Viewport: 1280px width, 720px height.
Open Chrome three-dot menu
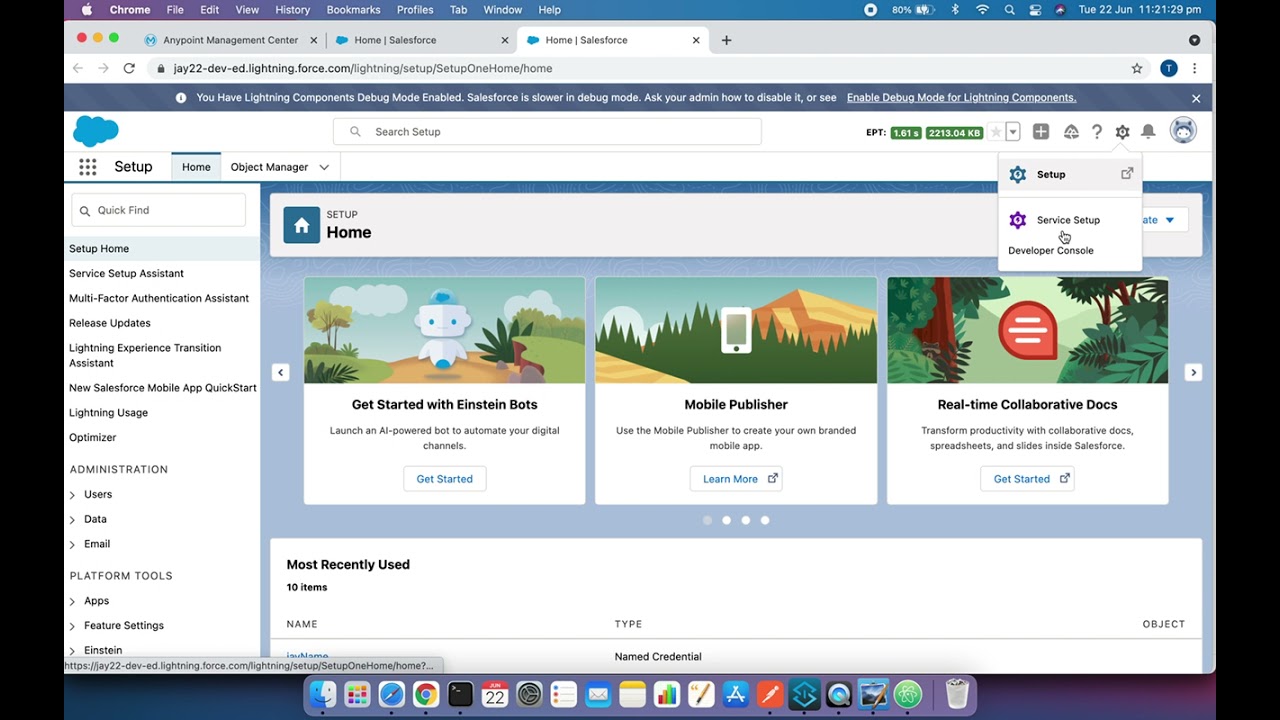(1195, 68)
